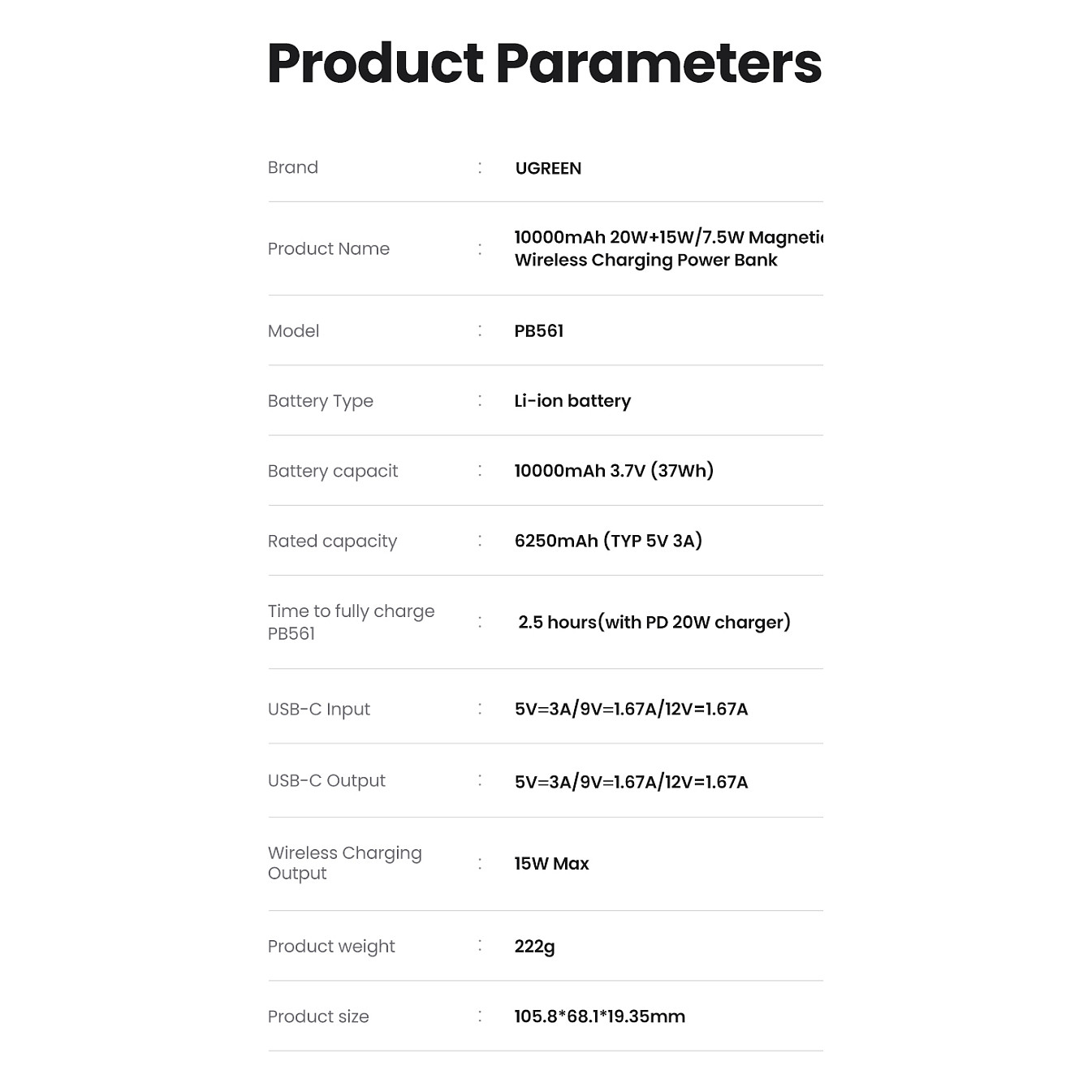
Task: Click the 10000mAh 3.7V (37Wh) value
Action: pyautogui.click(x=614, y=471)
